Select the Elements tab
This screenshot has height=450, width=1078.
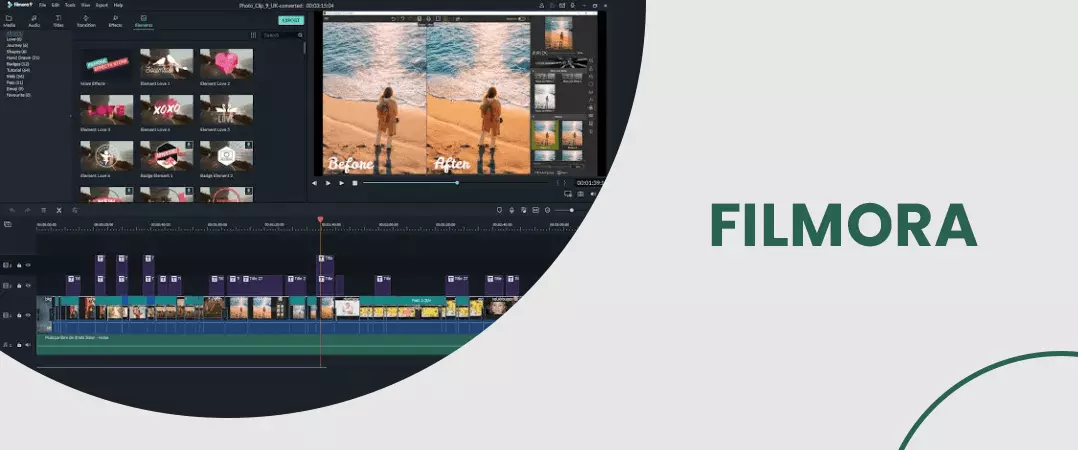point(143,21)
